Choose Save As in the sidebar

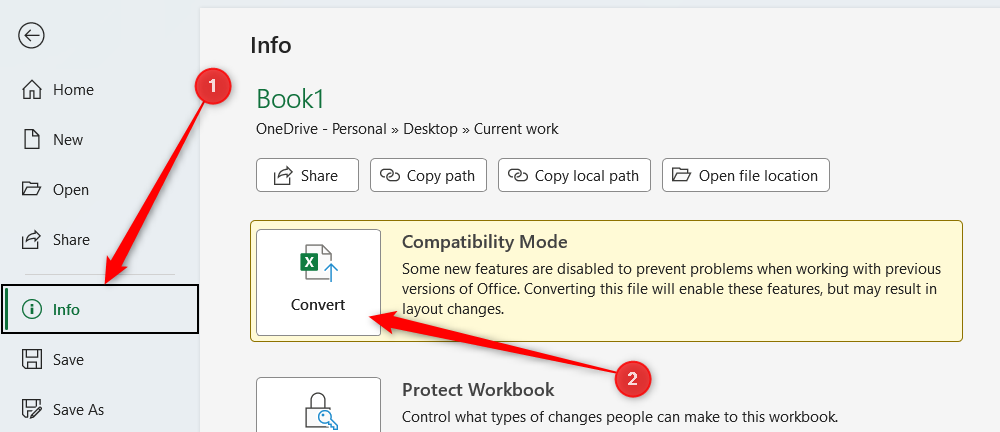click(x=99, y=410)
